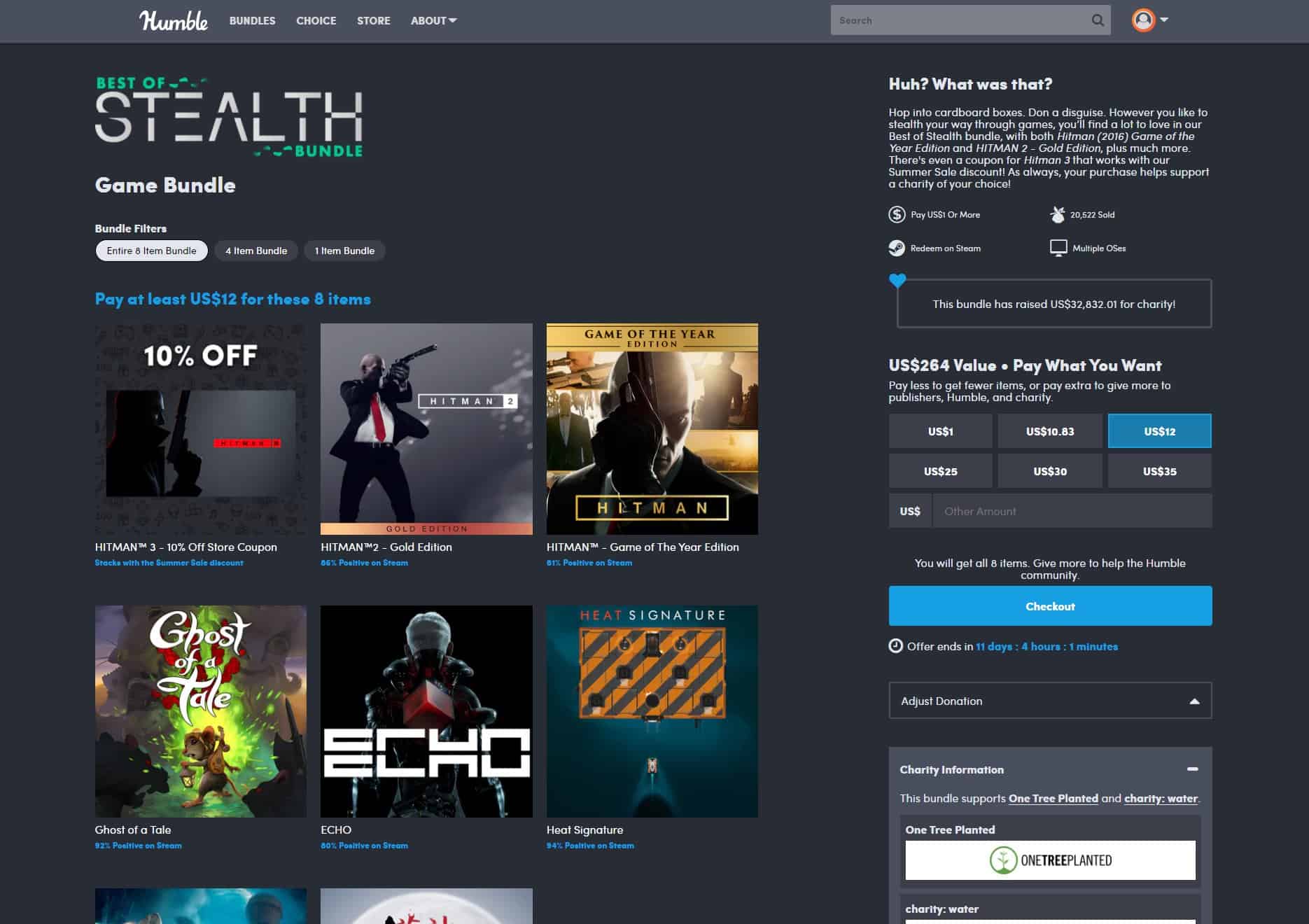Click '86% Positive on Steam' text
This screenshot has height=924, width=1309.
pyautogui.click(x=364, y=563)
